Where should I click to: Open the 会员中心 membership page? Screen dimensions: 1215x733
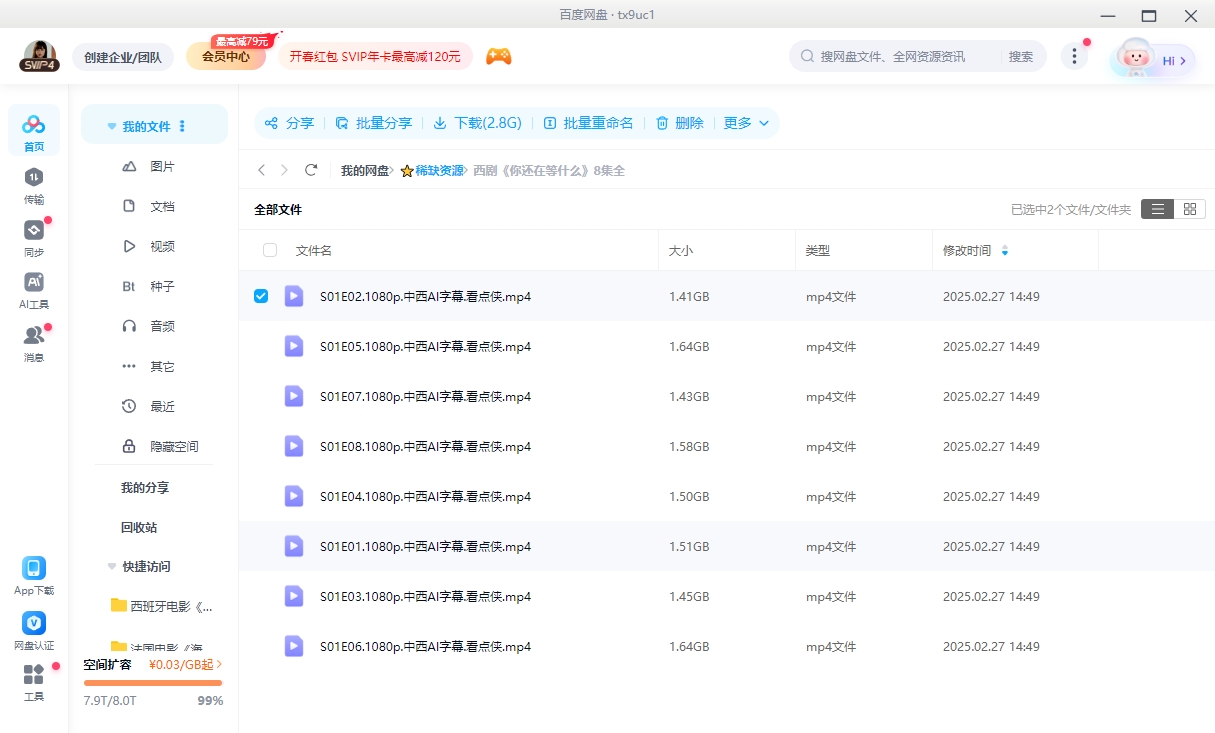(x=225, y=57)
